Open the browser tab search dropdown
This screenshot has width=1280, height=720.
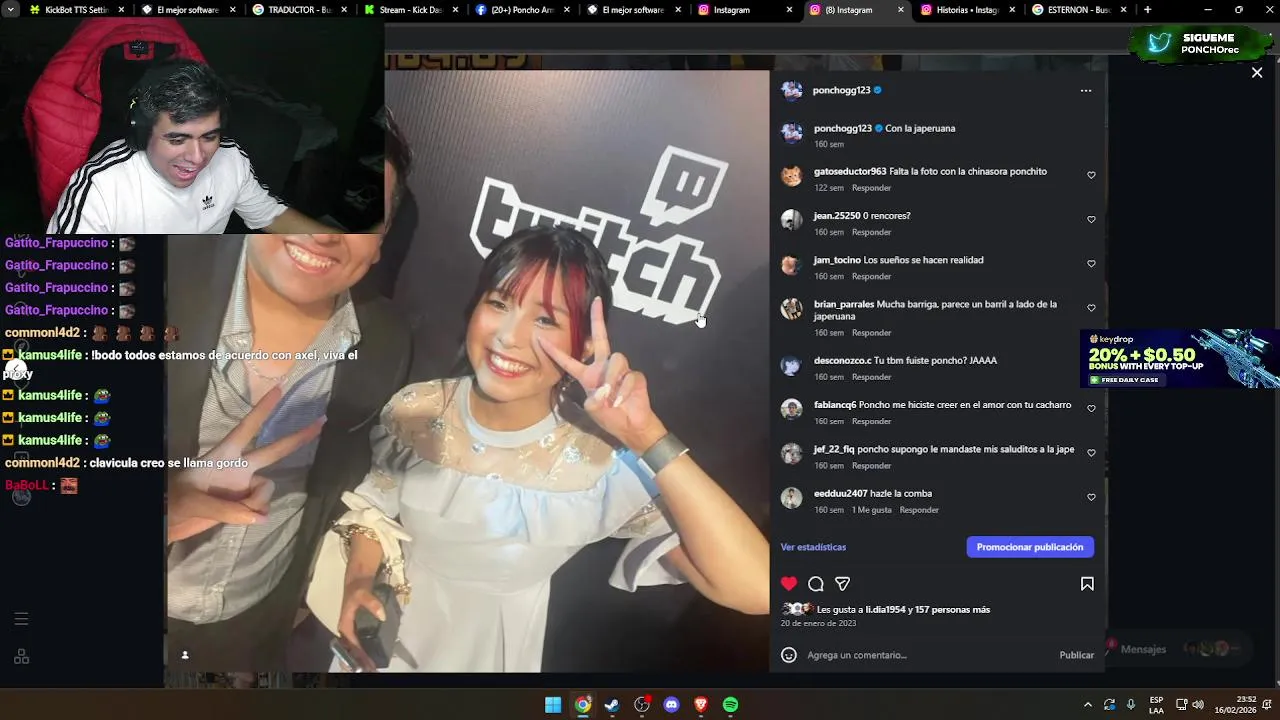(x=11, y=10)
